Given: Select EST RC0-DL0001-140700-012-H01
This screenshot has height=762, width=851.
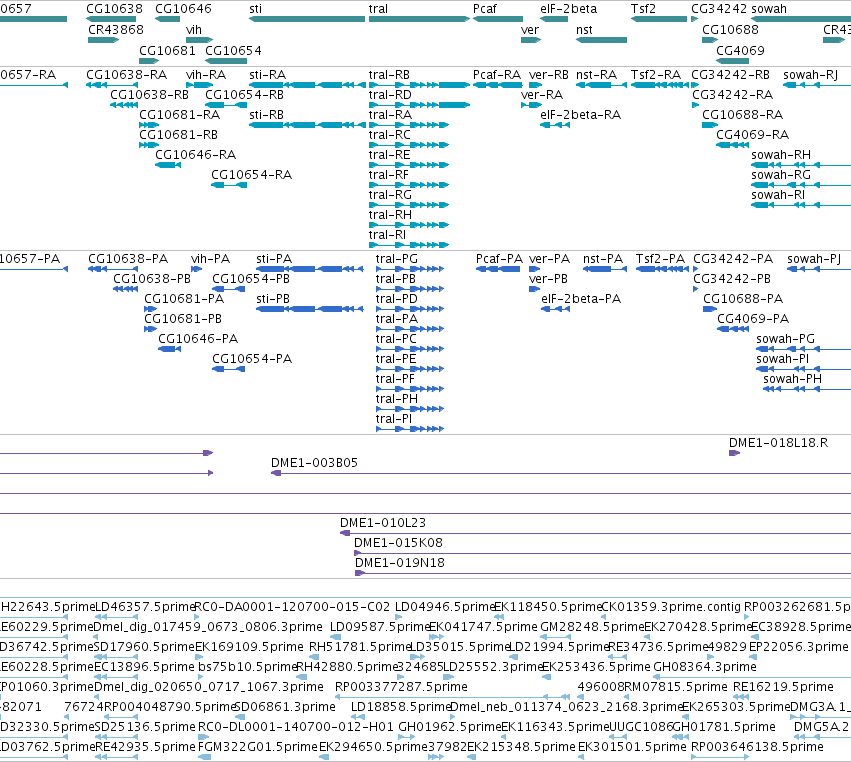Looking at the screenshot, I should tap(204, 737).
